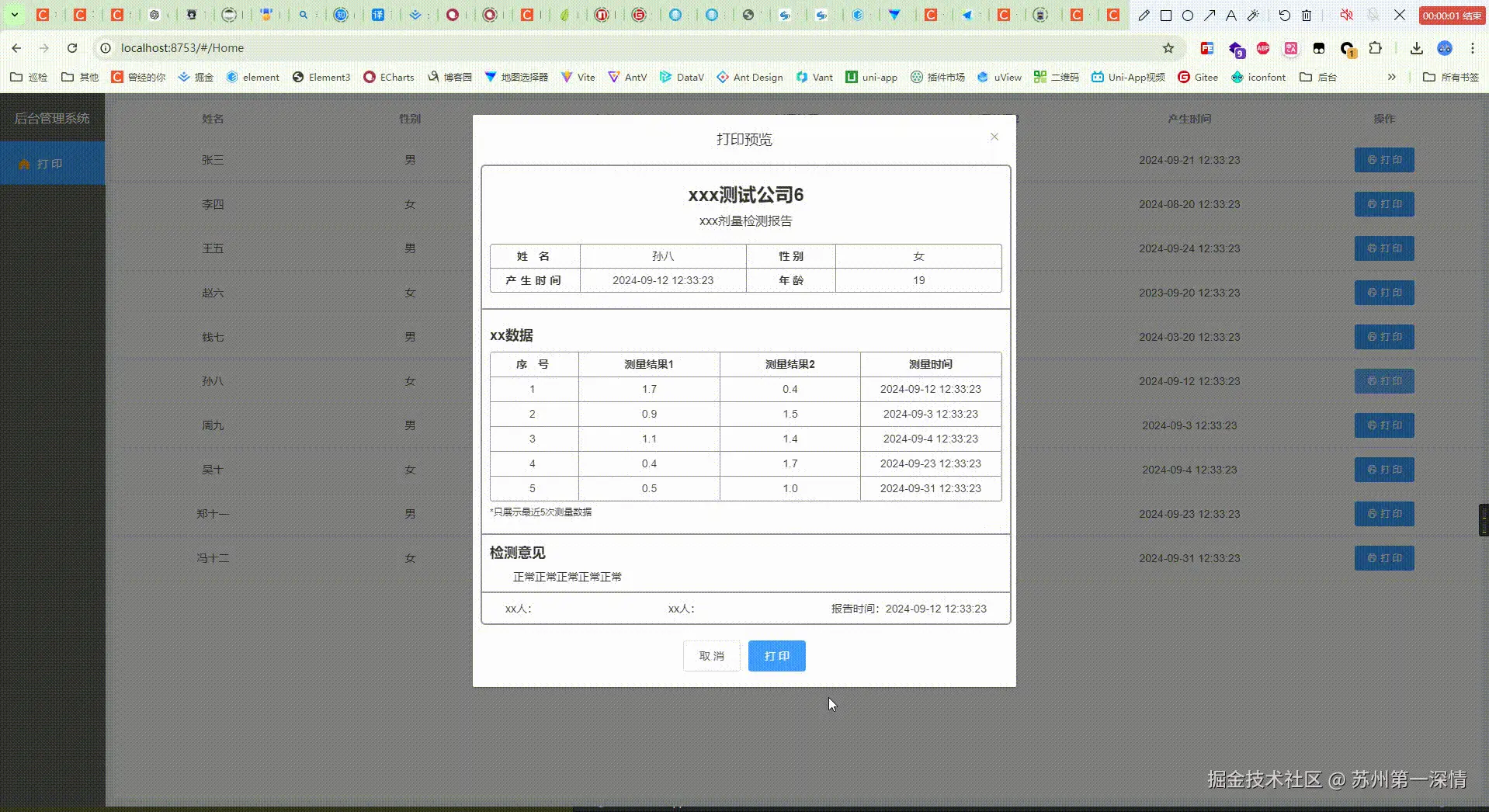
Task: Mute the speaker on the recording toolbar
Action: pos(1346,15)
